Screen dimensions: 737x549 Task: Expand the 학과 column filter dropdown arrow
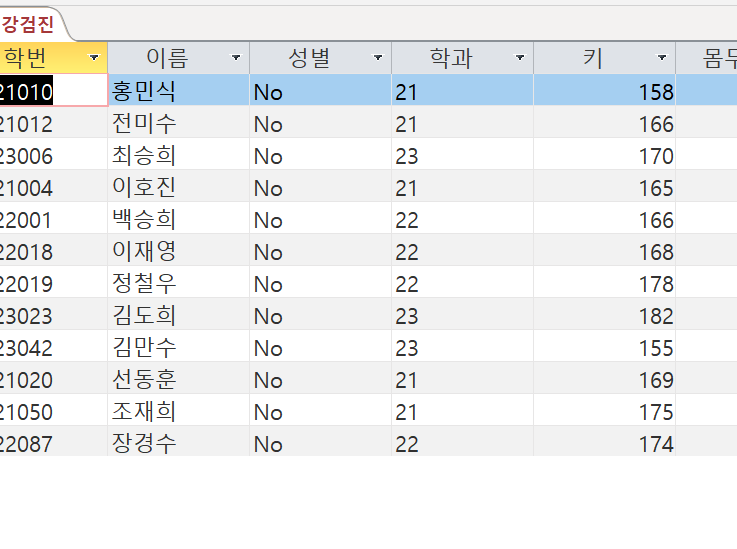(x=520, y=58)
